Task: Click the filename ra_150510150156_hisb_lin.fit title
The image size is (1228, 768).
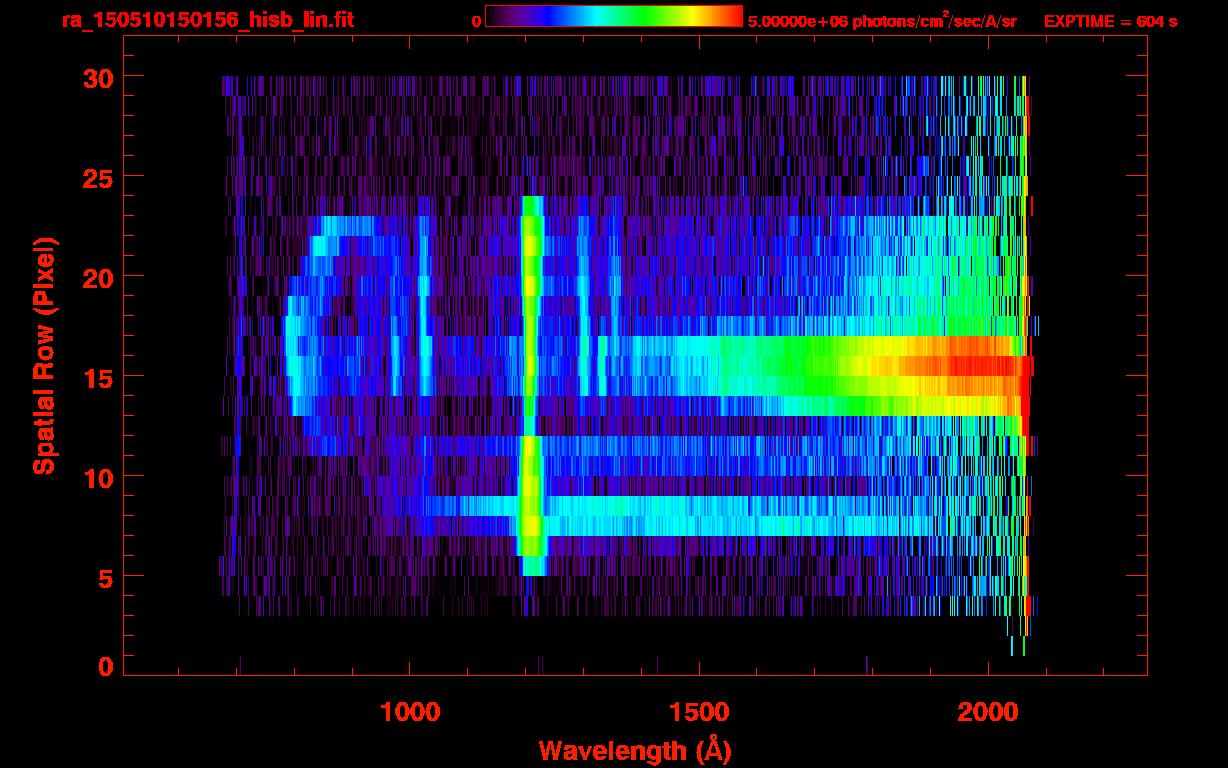Action: [x=207, y=20]
